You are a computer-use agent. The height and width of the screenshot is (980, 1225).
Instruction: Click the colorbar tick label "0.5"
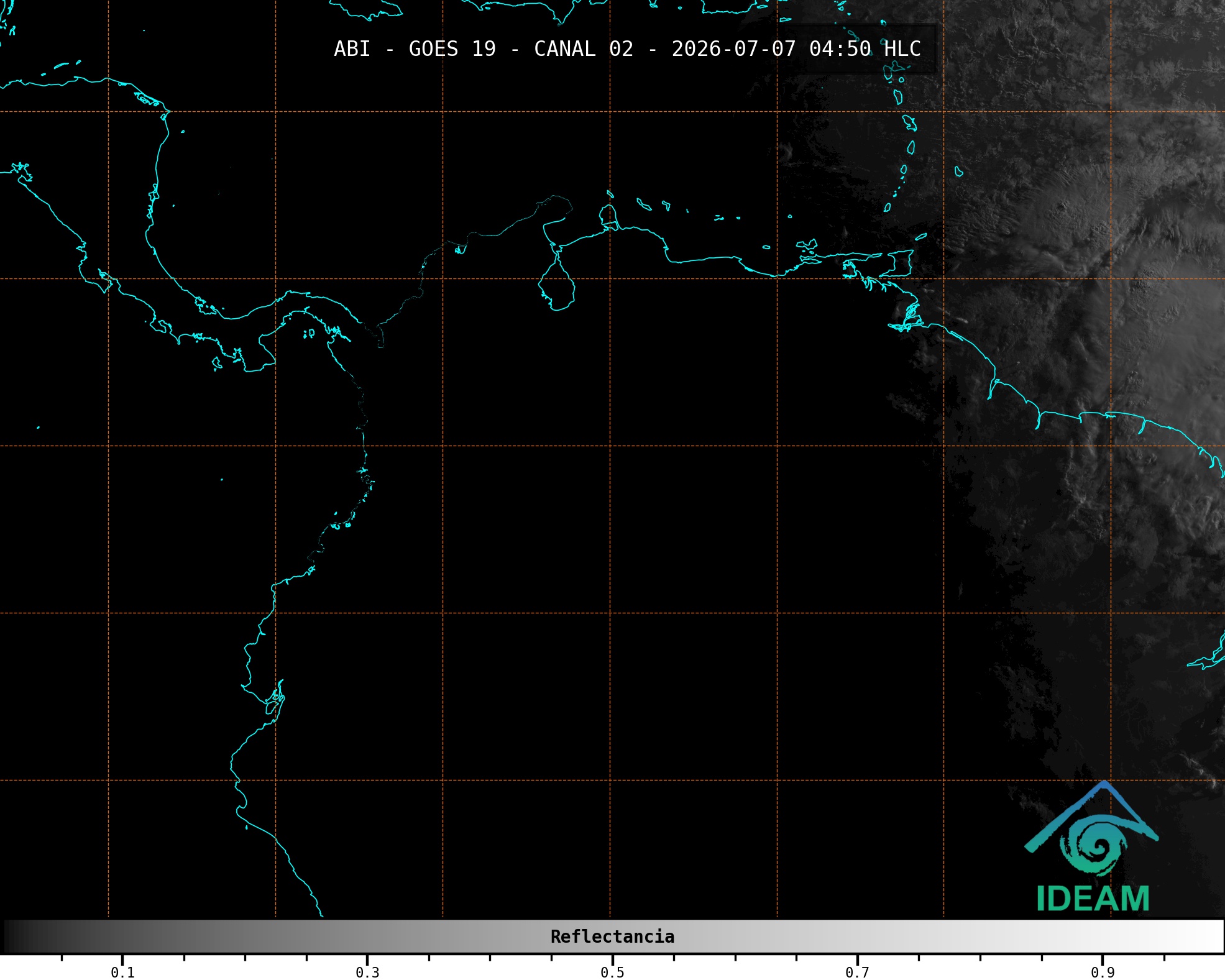612,973
